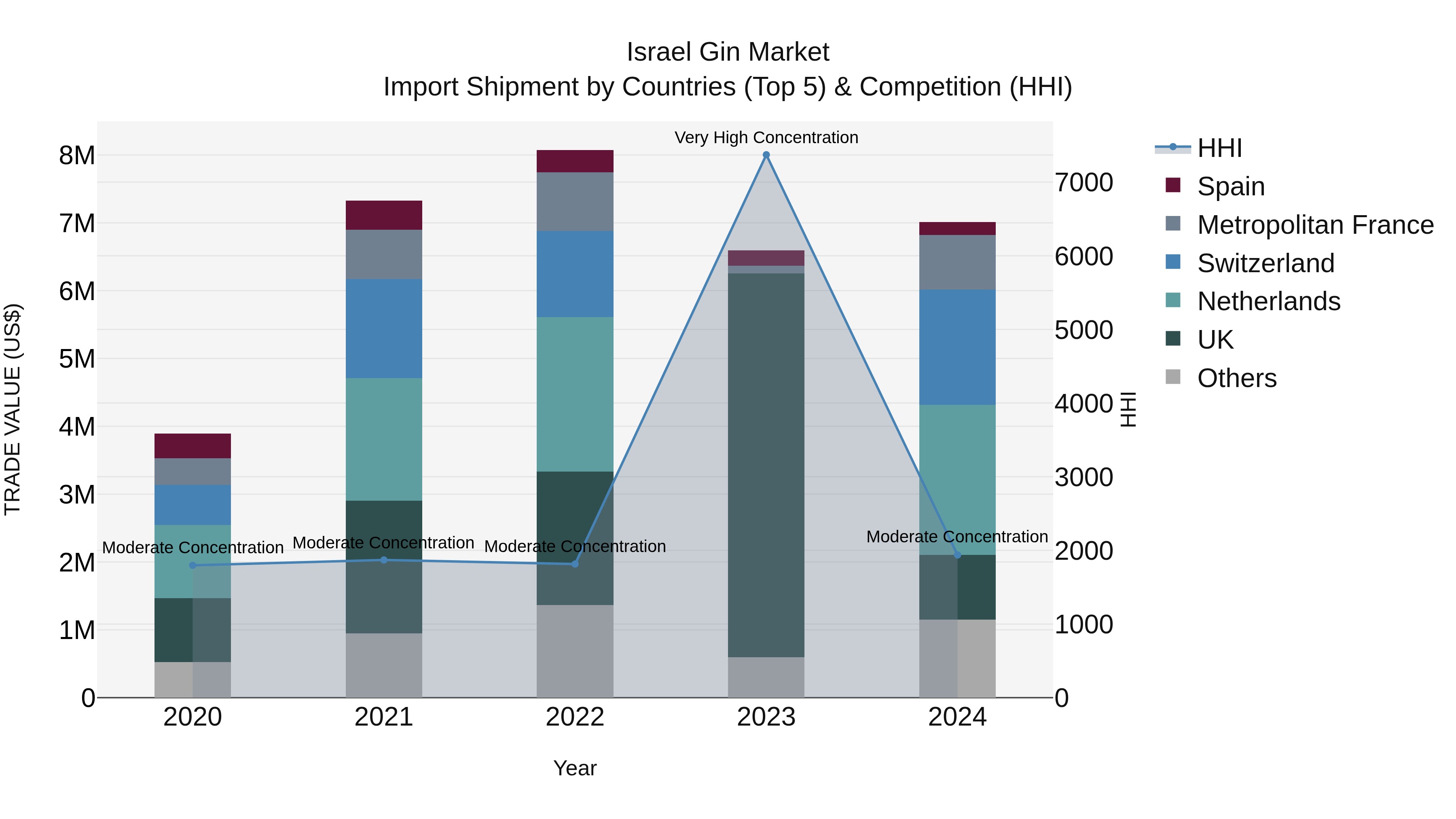1456x819 pixels.
Task: Click the 'Import Shipment by Countries' subtitle
Action: tap(728, 87)
